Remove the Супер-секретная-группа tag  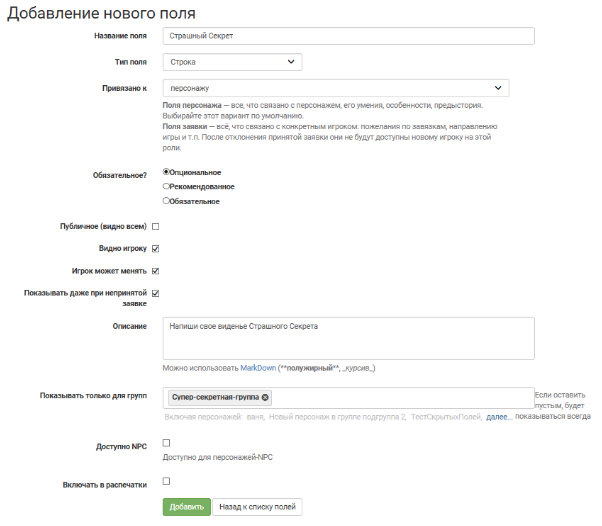(265, 397)
